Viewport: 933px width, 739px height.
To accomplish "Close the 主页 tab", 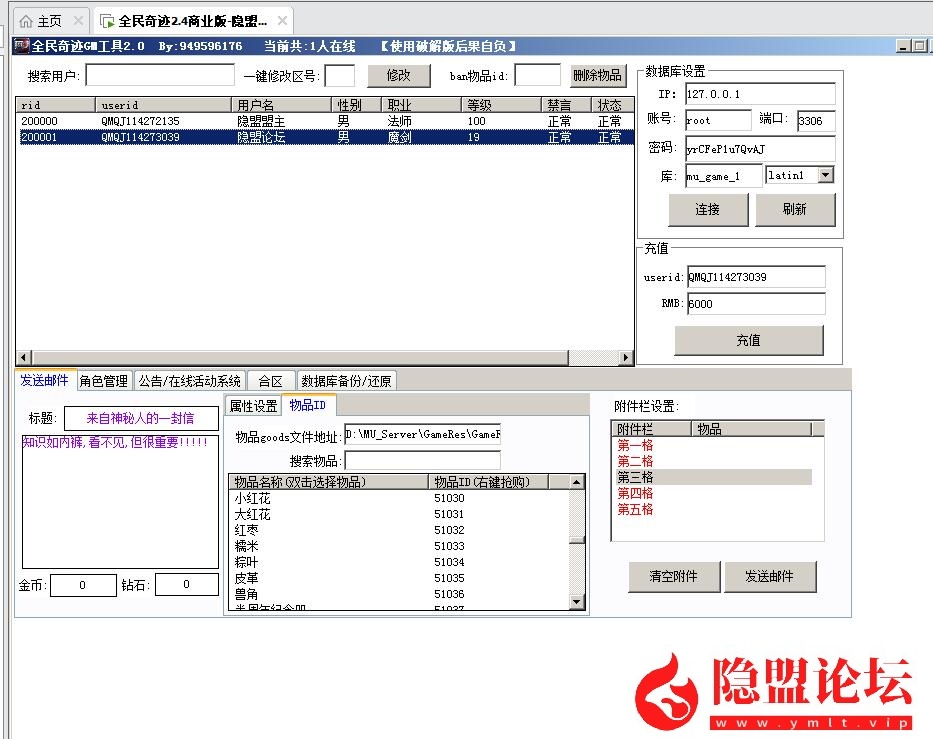I will pos(78,21).
